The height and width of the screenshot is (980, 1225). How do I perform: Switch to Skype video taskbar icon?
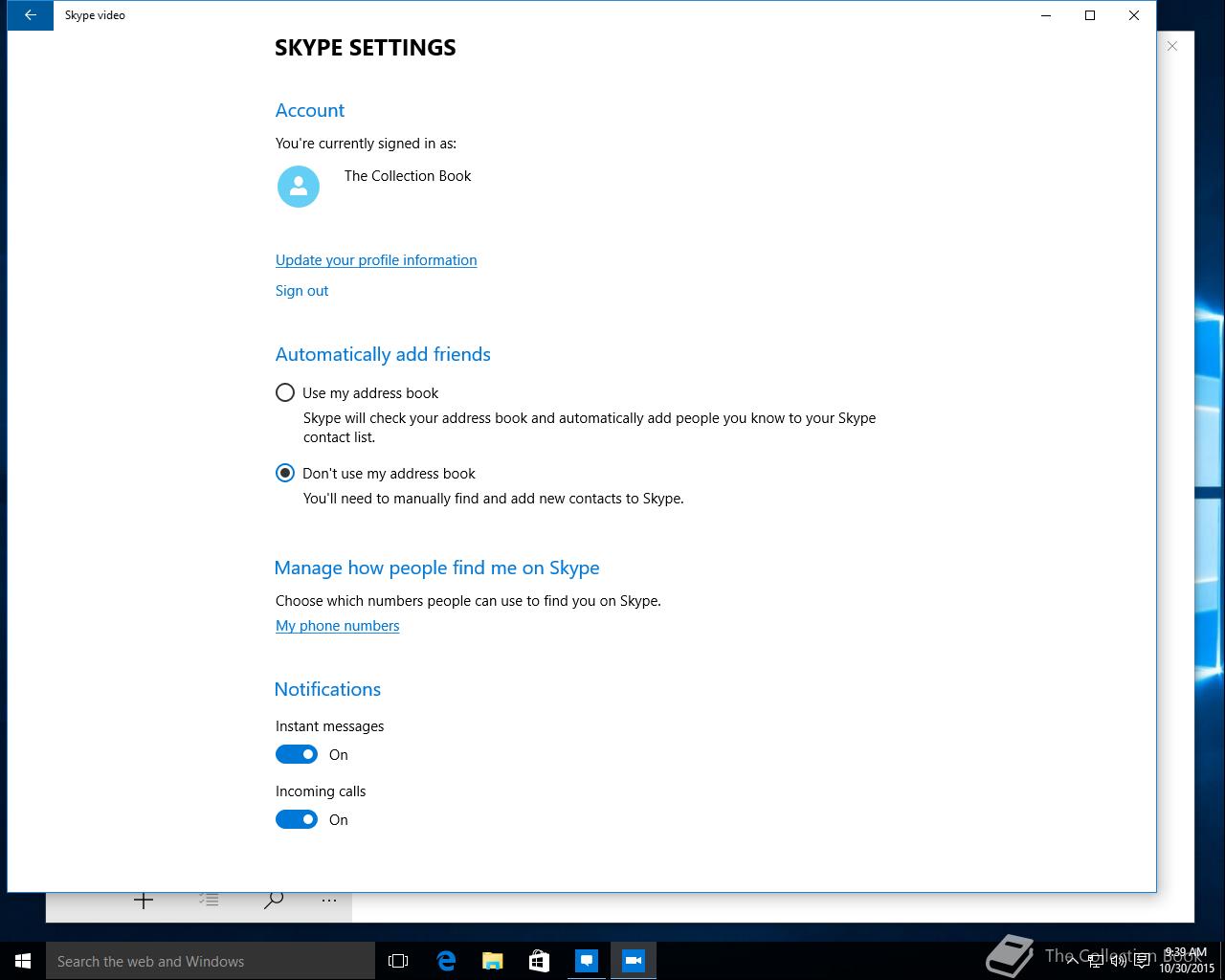633,961
